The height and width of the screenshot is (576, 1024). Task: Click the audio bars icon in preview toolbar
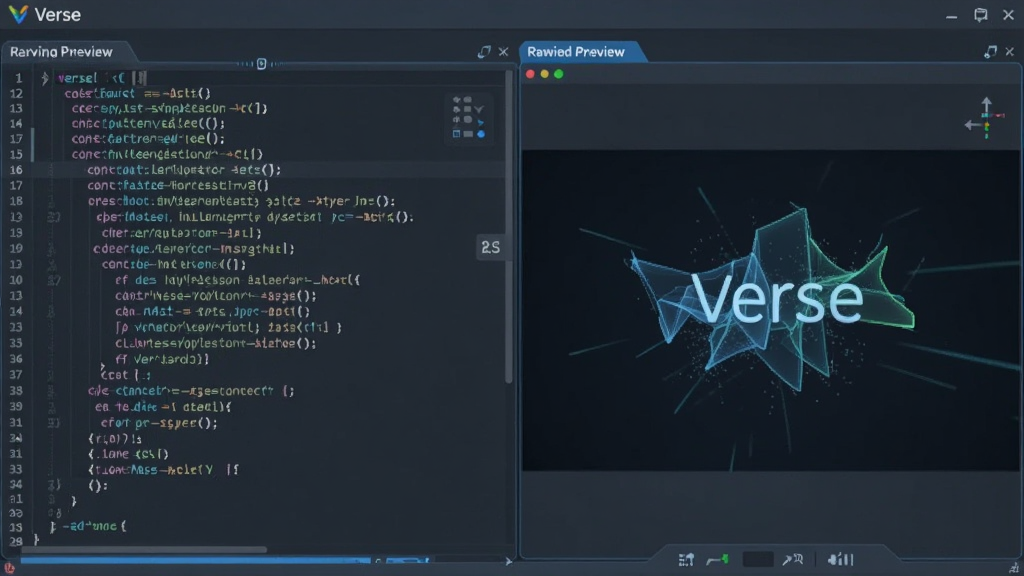pyautogui.click(x=840, y=560)
